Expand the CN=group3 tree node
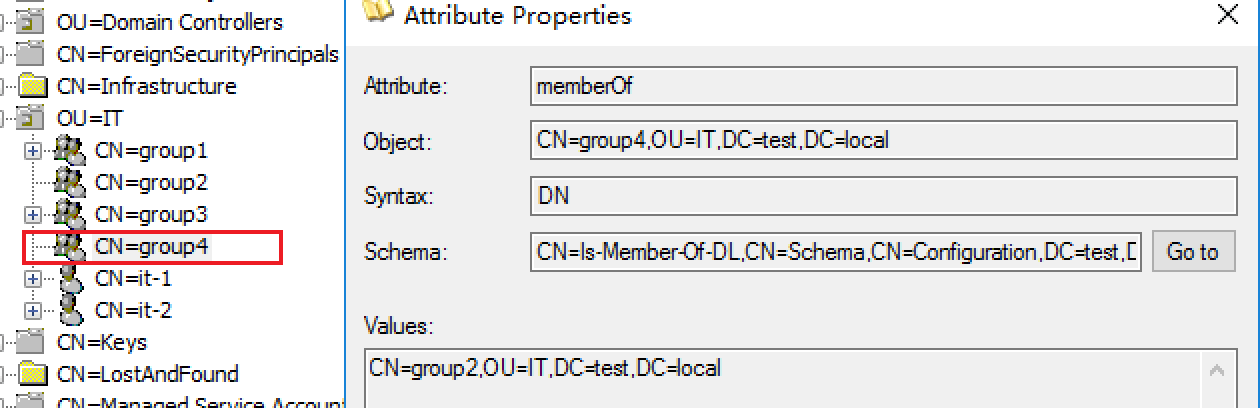1260x408 pixels. [x=33, y=215]
